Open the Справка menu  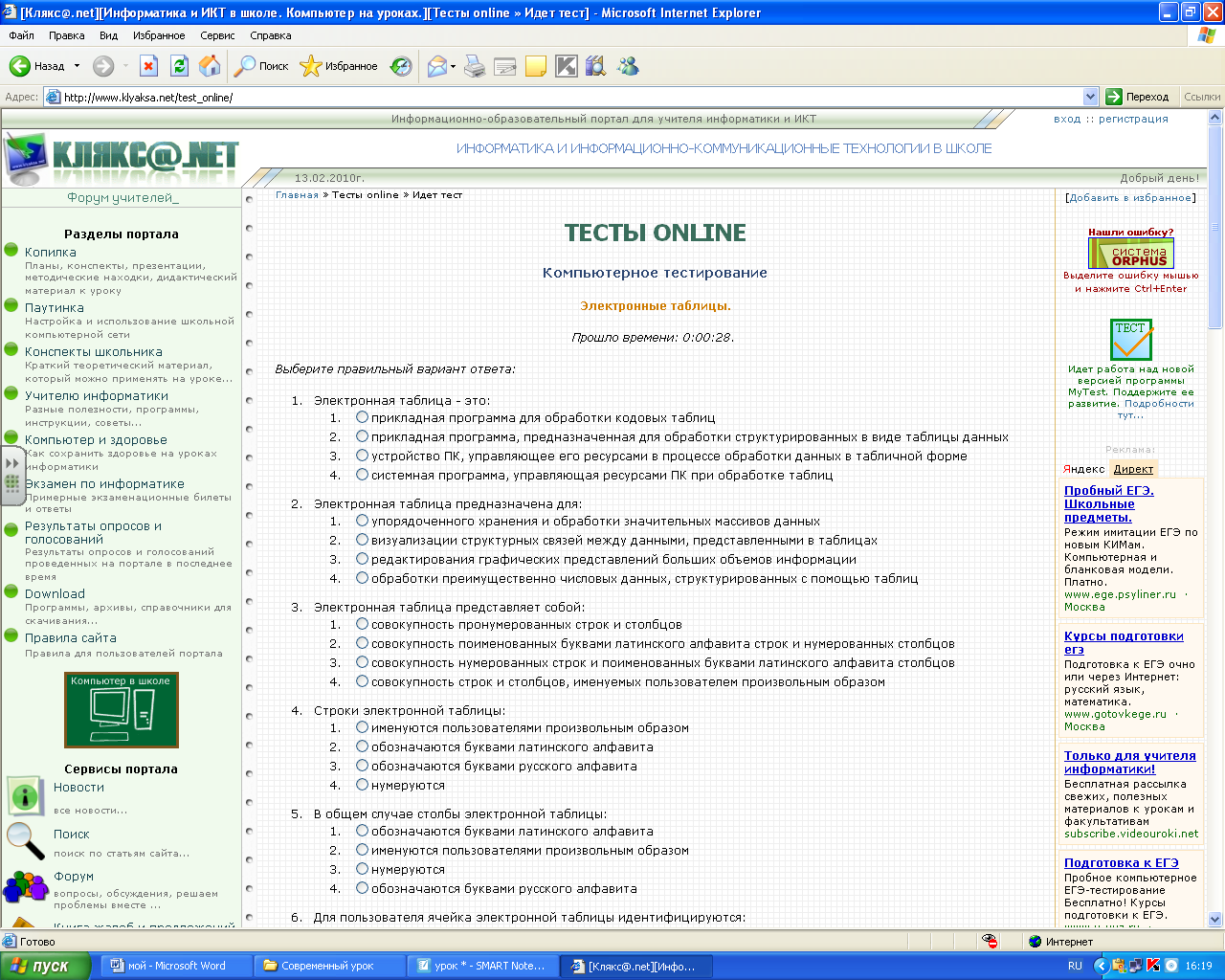pyautogui.click(x=271, y=35)
